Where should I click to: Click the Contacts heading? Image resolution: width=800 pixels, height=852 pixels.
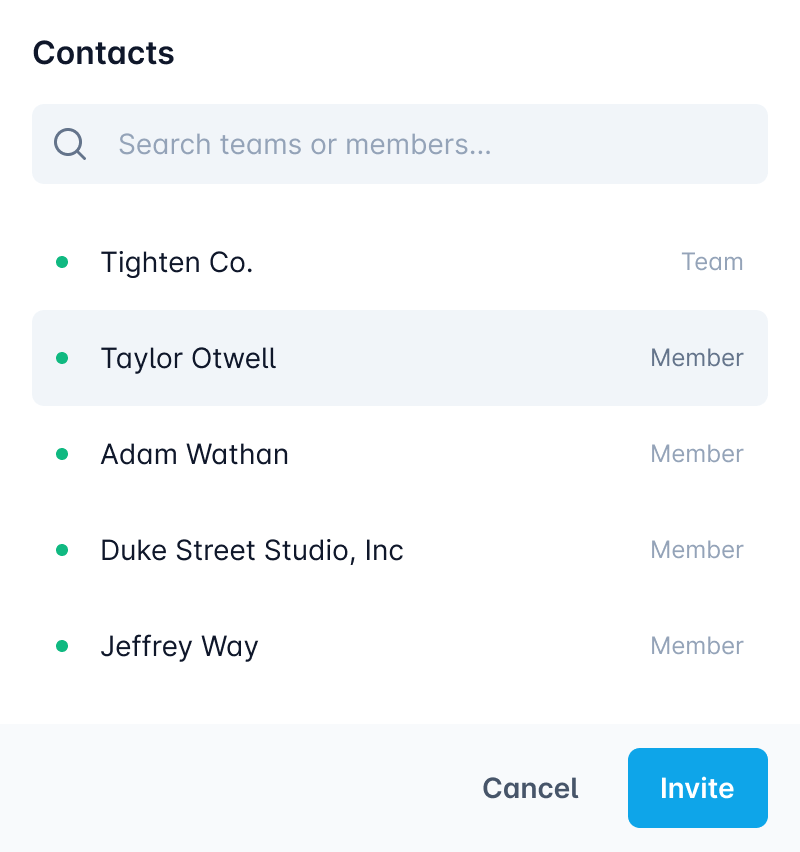coord(104,53)
